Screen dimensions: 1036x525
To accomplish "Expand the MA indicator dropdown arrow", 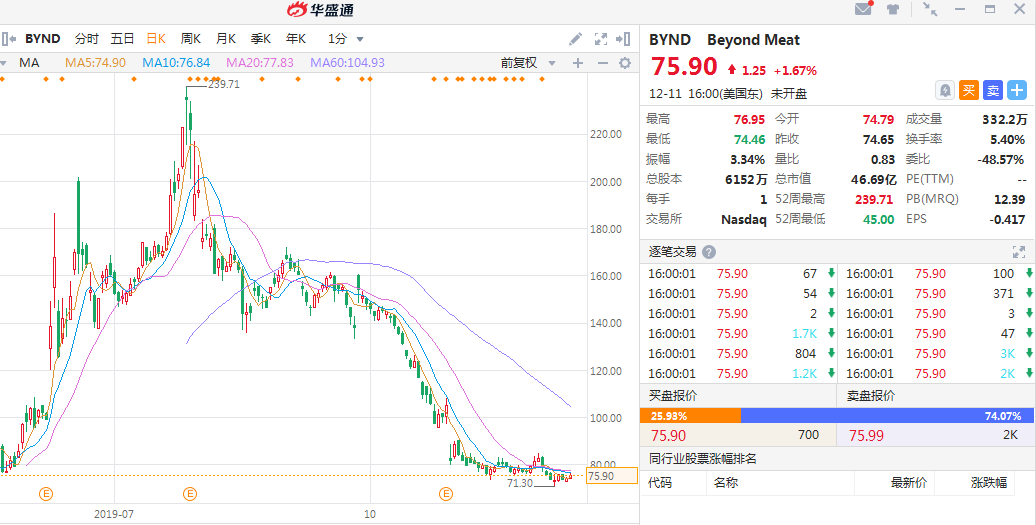I will [3, 63].
